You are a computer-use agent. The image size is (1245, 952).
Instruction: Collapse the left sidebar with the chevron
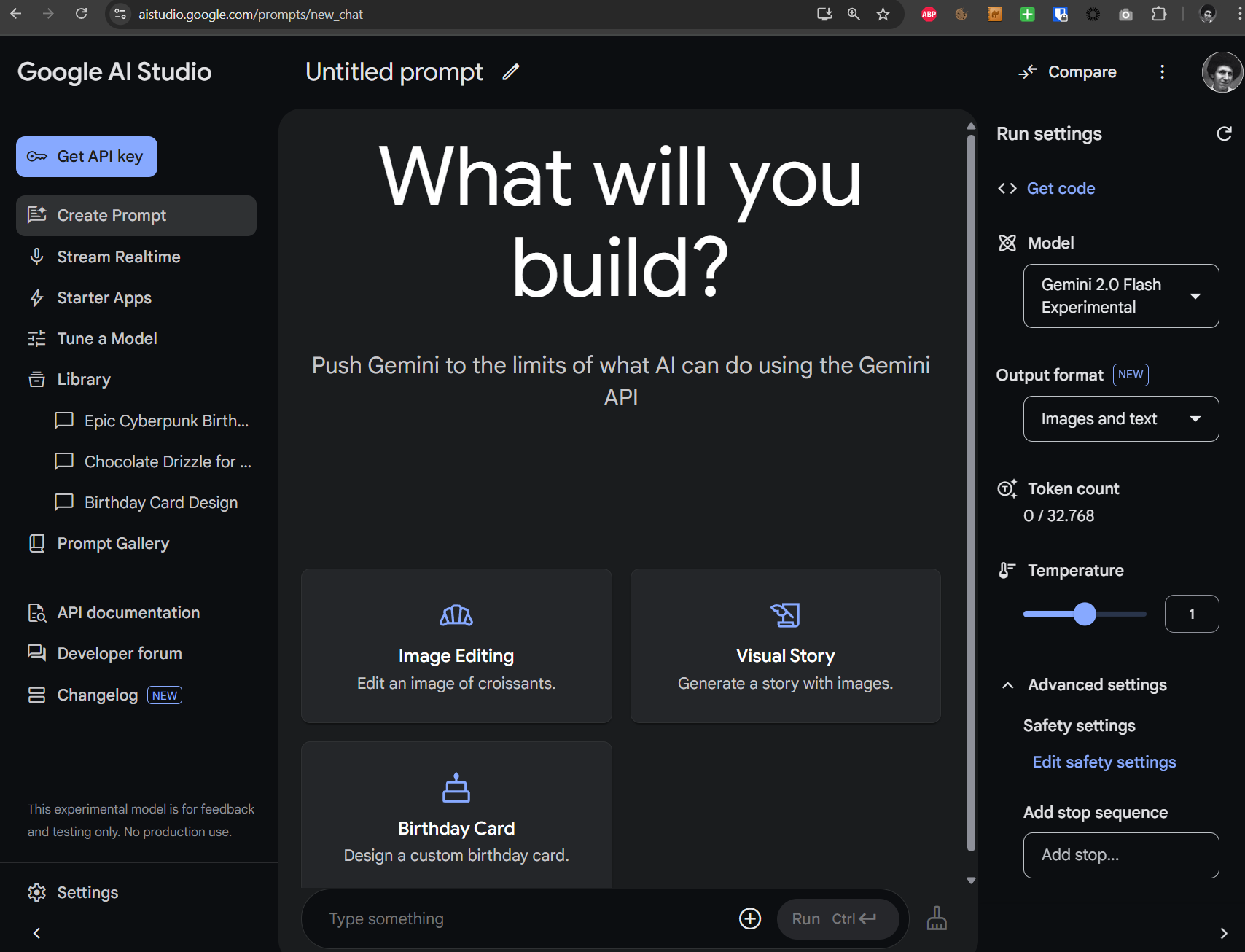[x=36, y=933]
